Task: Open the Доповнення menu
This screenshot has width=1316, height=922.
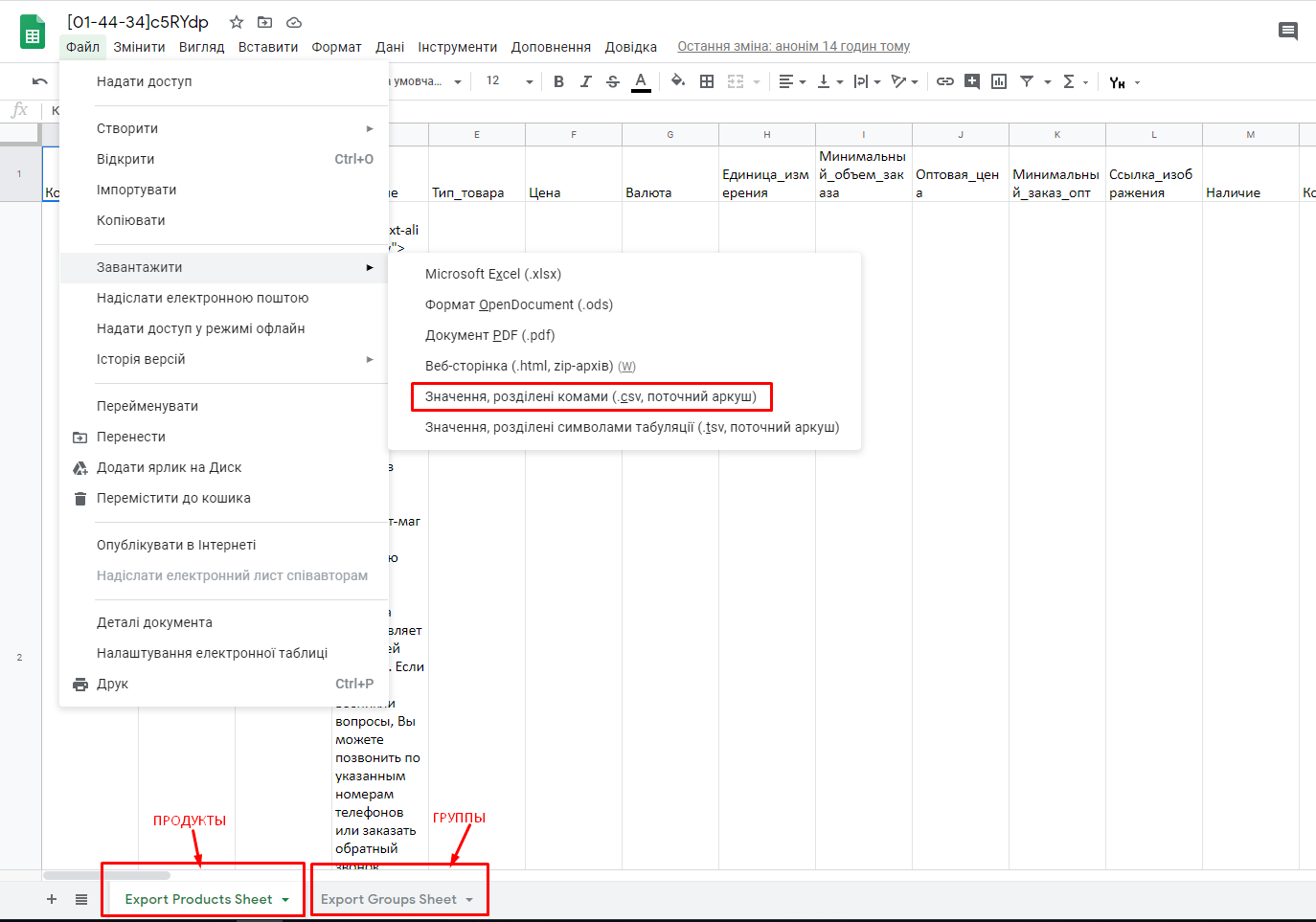Action: pos(551,47)
